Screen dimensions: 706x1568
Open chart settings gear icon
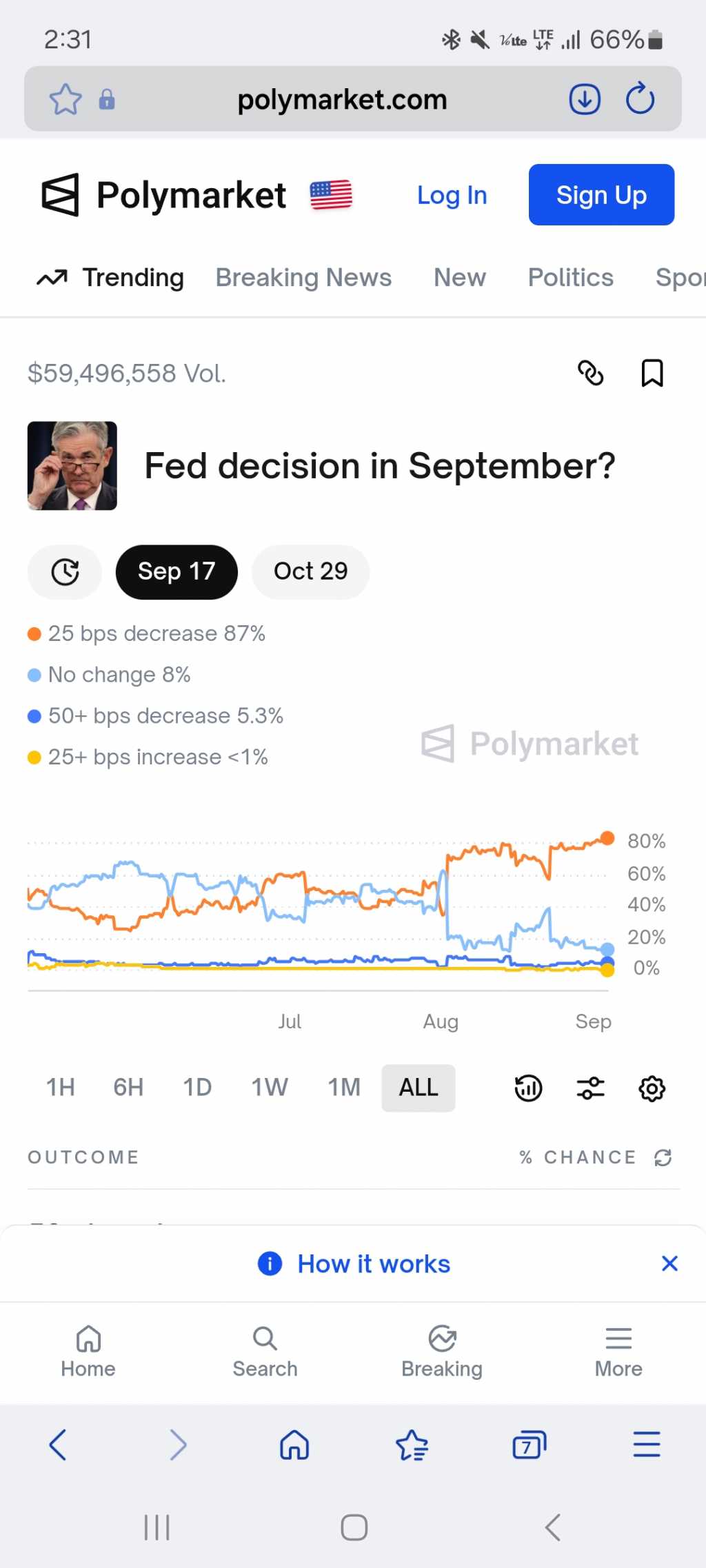coord(652,1088)
